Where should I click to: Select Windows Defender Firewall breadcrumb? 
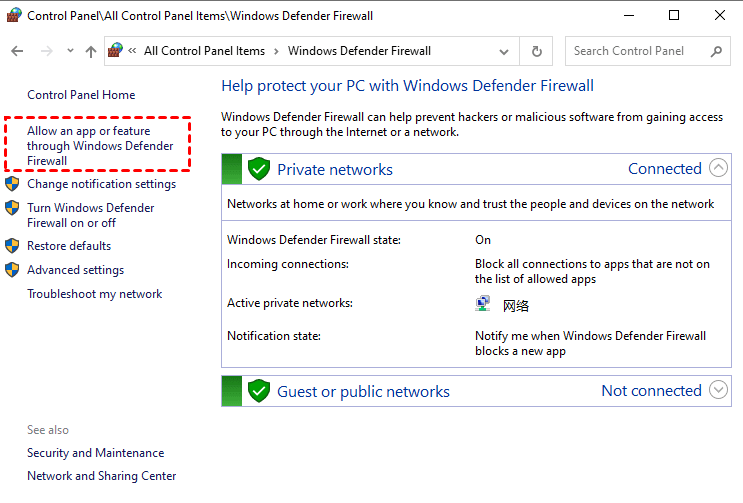pyautogui.click(x=359, y=51)
